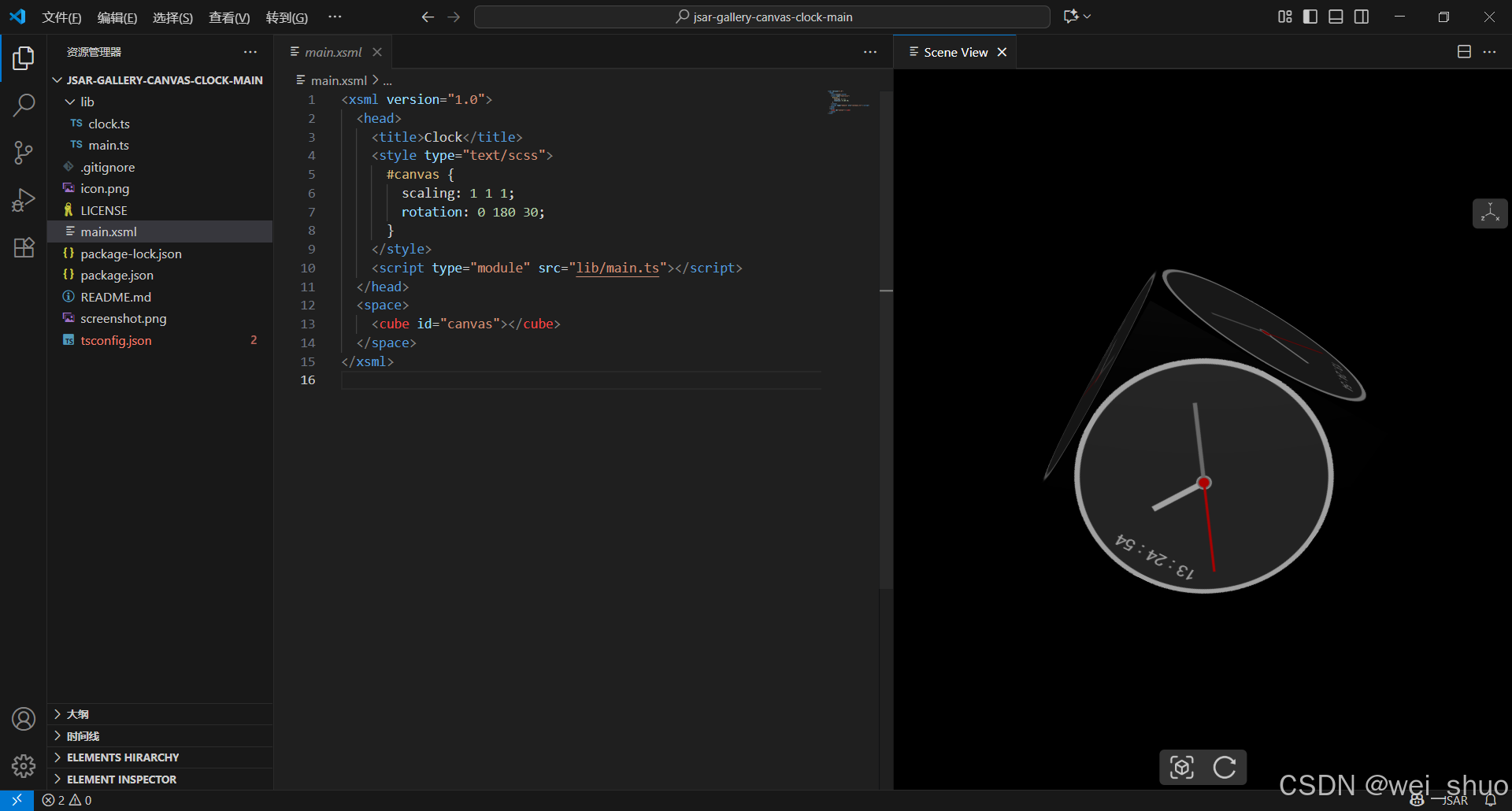
Task: Open editor group more actions menu
Action: (870, 52)
